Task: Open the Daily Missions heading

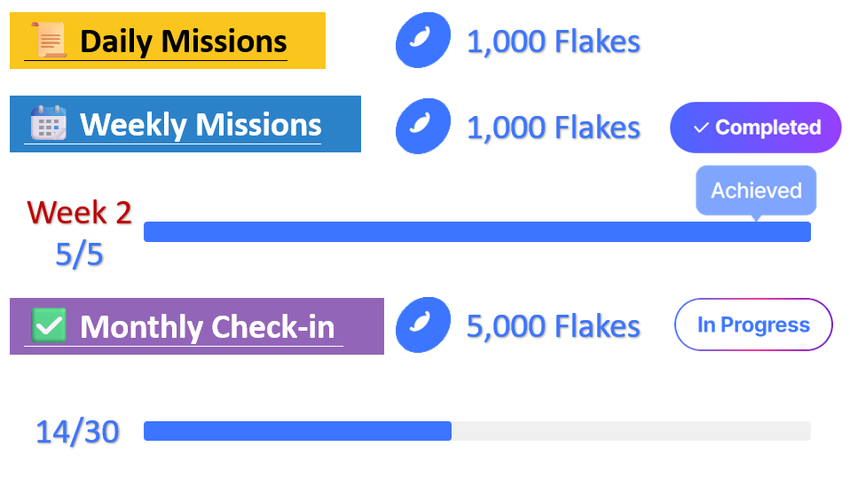Action: pos(183,42)
